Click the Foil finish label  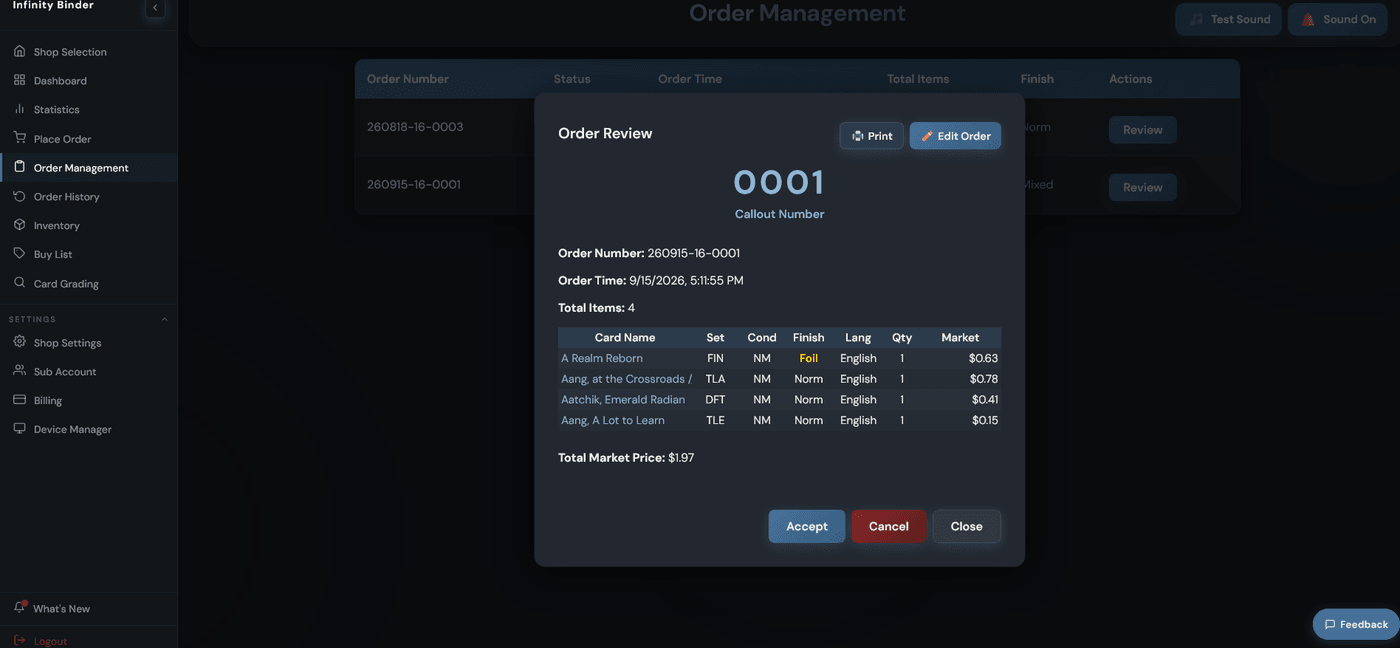click(x=809, y=358)
